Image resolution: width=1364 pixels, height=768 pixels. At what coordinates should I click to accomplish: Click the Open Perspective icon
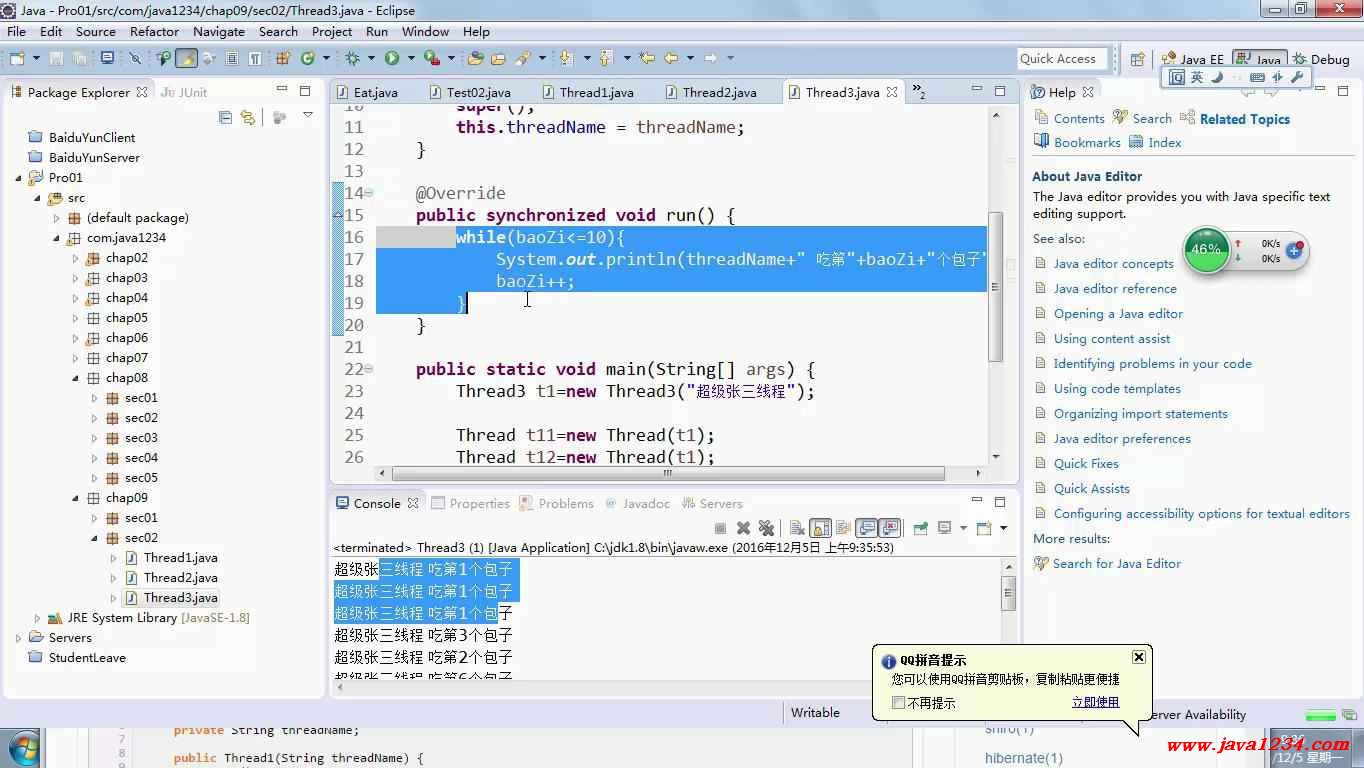[x=1137, y=59]
